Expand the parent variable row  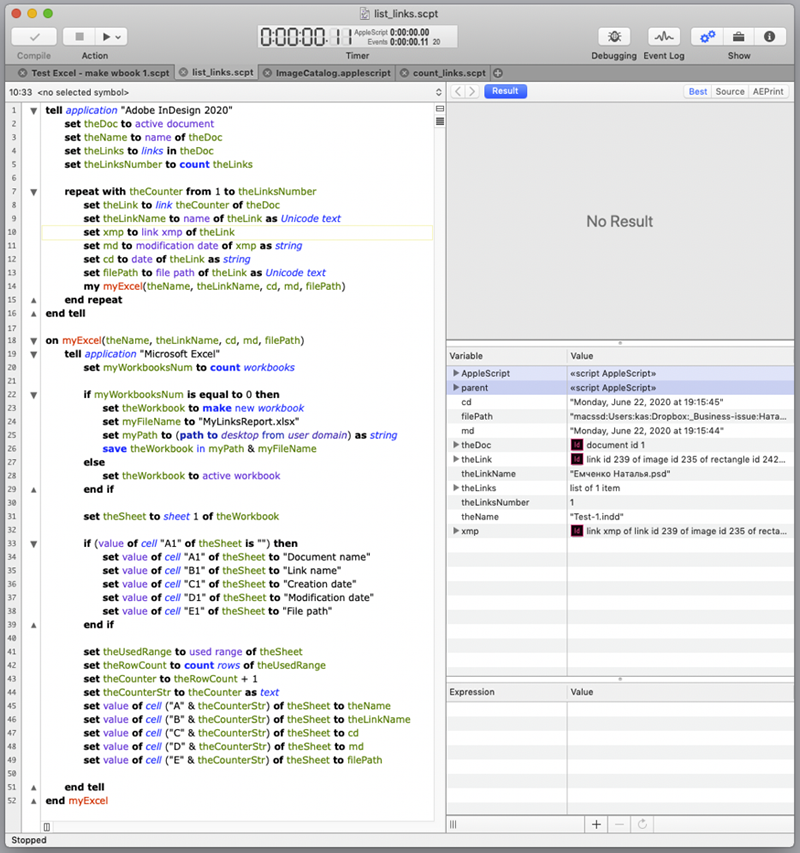456,387
